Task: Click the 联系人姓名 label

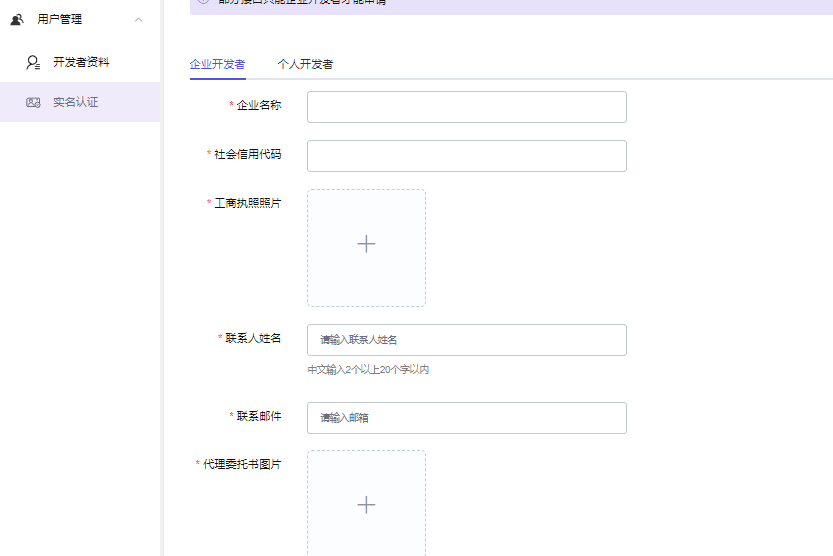Action: 253,338
